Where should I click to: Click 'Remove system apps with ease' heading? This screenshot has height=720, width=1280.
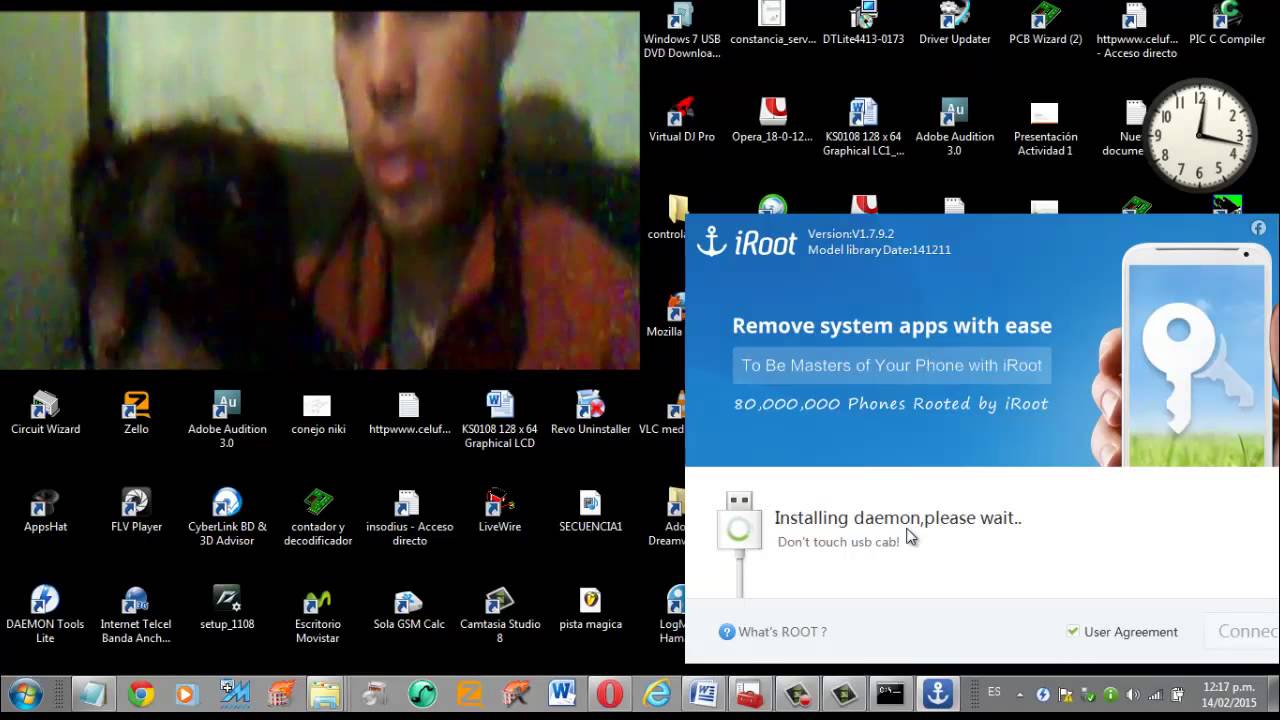coord(892,326)
